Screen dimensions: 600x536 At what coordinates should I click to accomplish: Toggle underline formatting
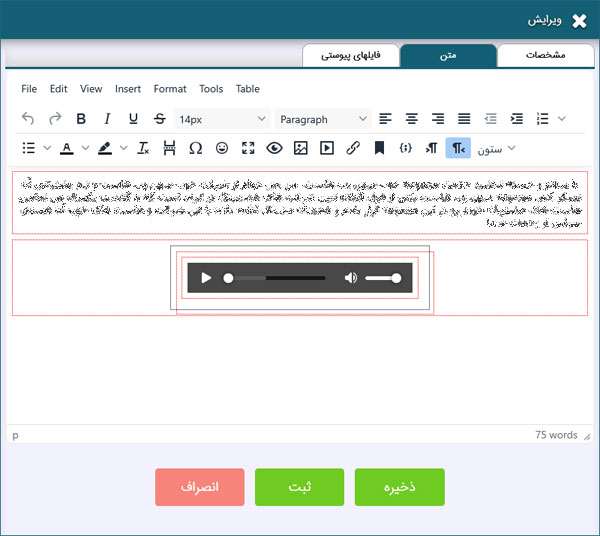click(133, 119)
